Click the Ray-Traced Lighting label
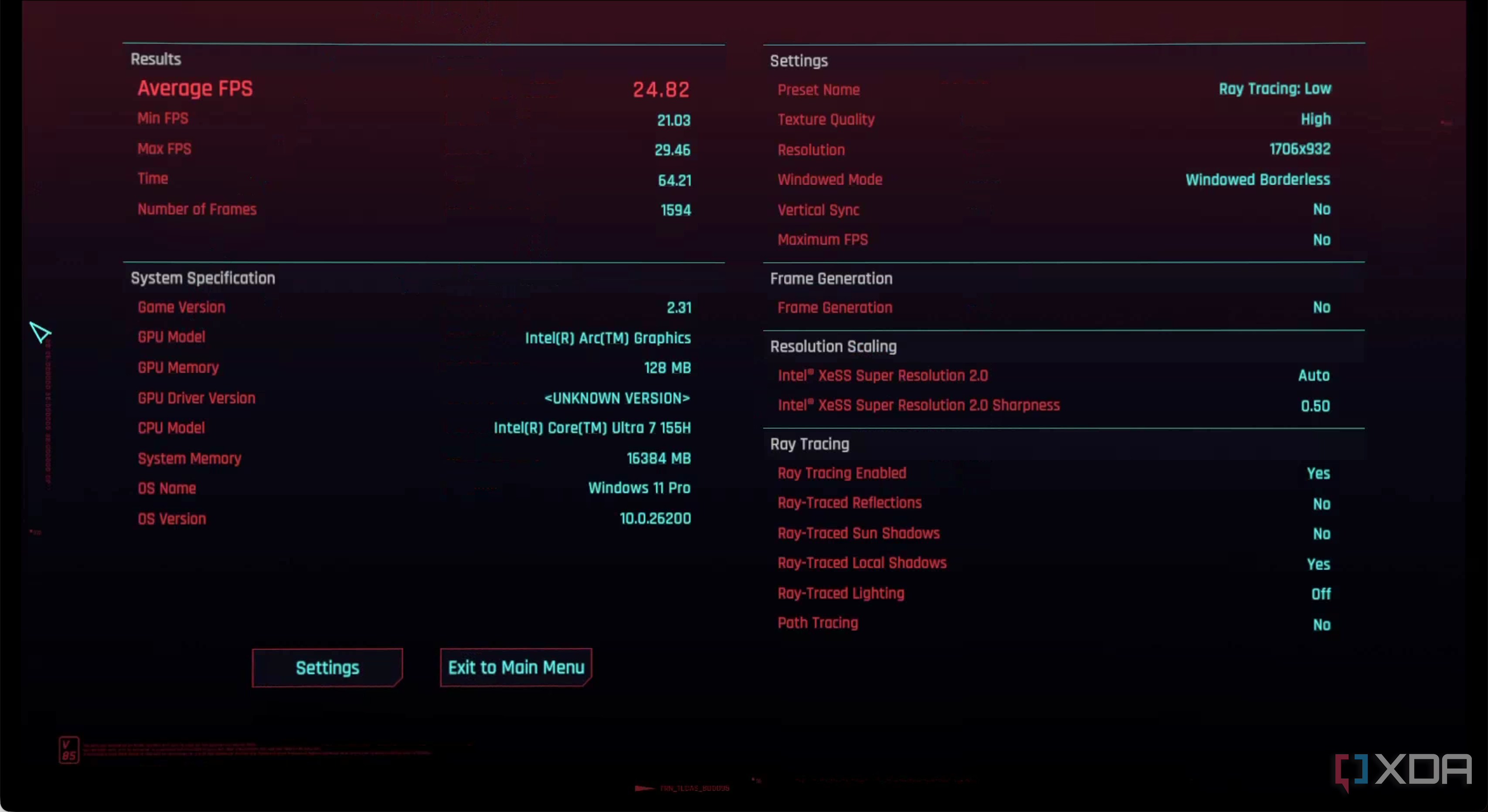 [x=840, y=593]
